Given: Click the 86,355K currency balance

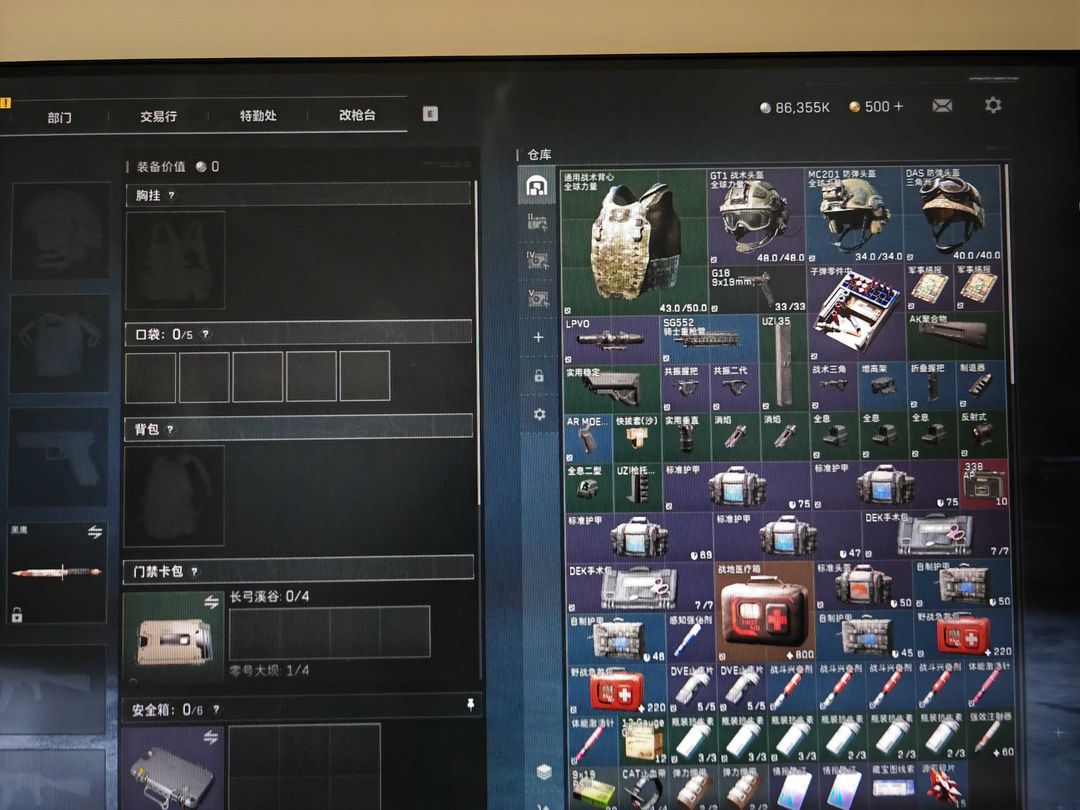Looking at the screenshot, I should pos(795,107).
